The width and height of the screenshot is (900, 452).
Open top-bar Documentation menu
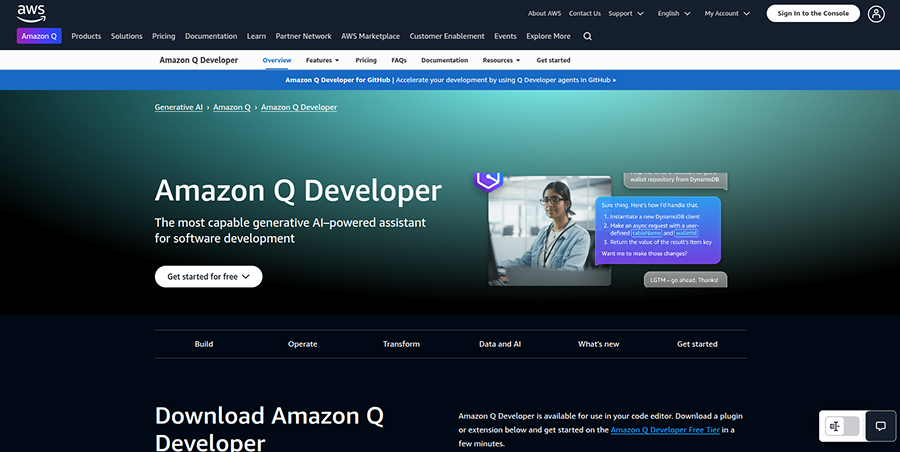click(211, 36)
